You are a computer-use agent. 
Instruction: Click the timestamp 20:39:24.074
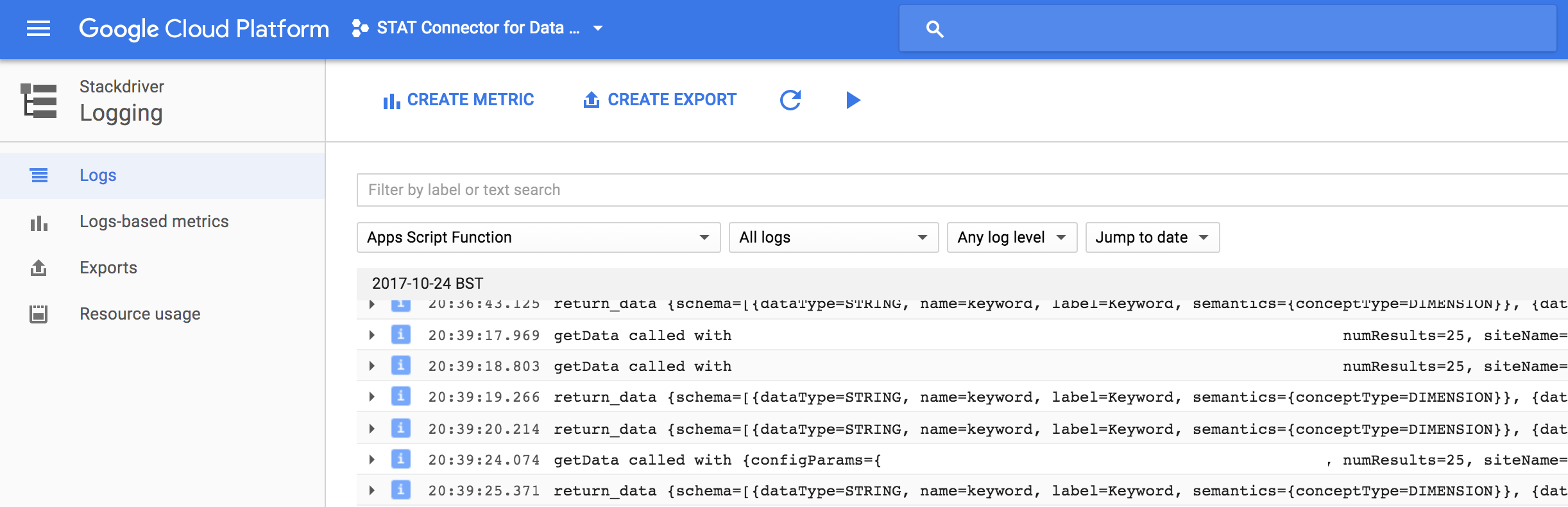(x=484, y=460)
